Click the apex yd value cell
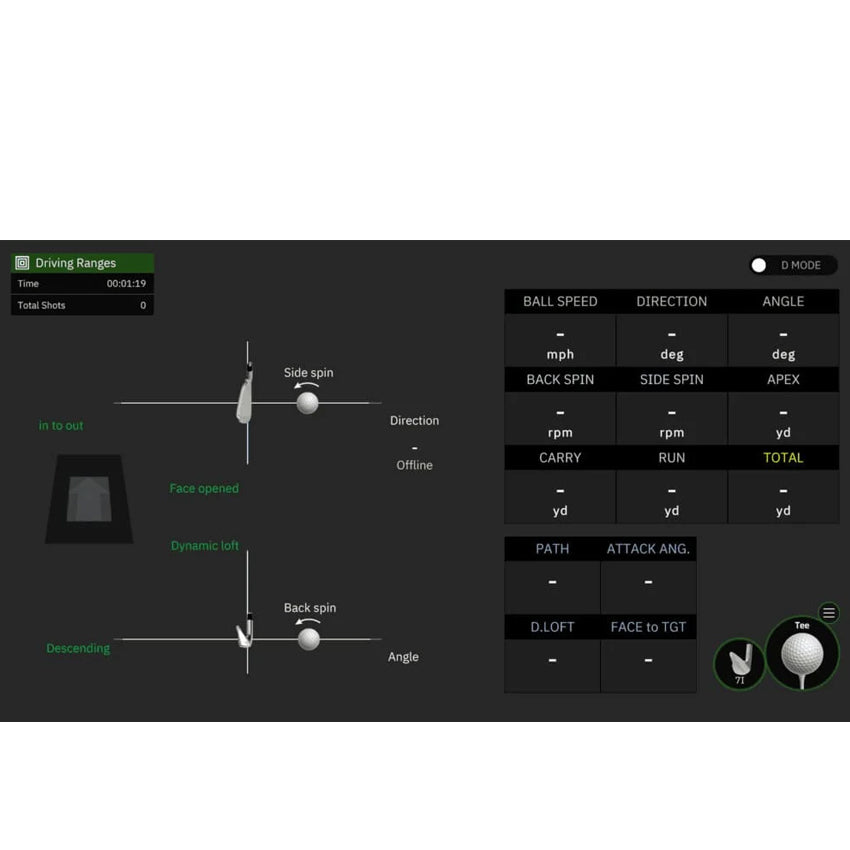 [x=783, y=419]
